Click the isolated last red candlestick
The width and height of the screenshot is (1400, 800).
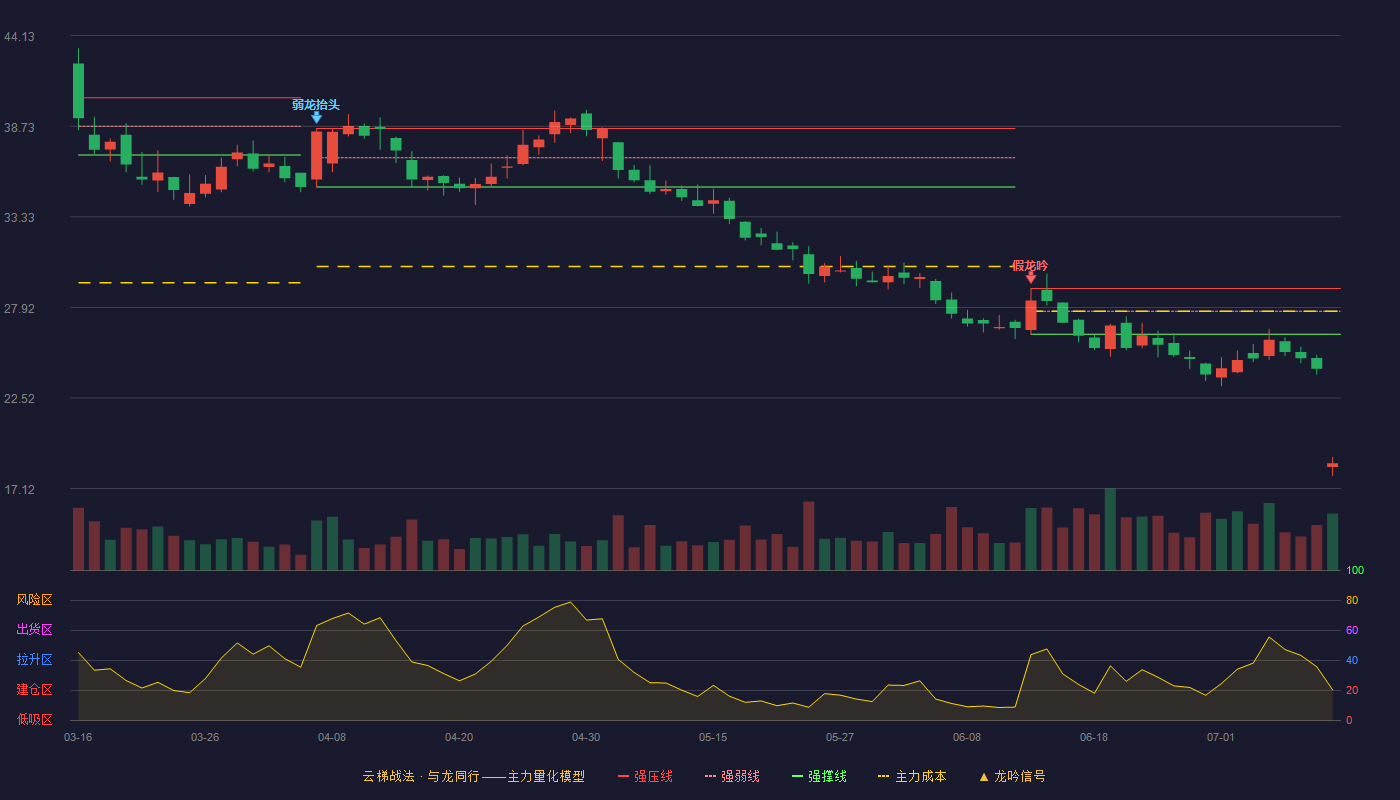point(1332,465)
